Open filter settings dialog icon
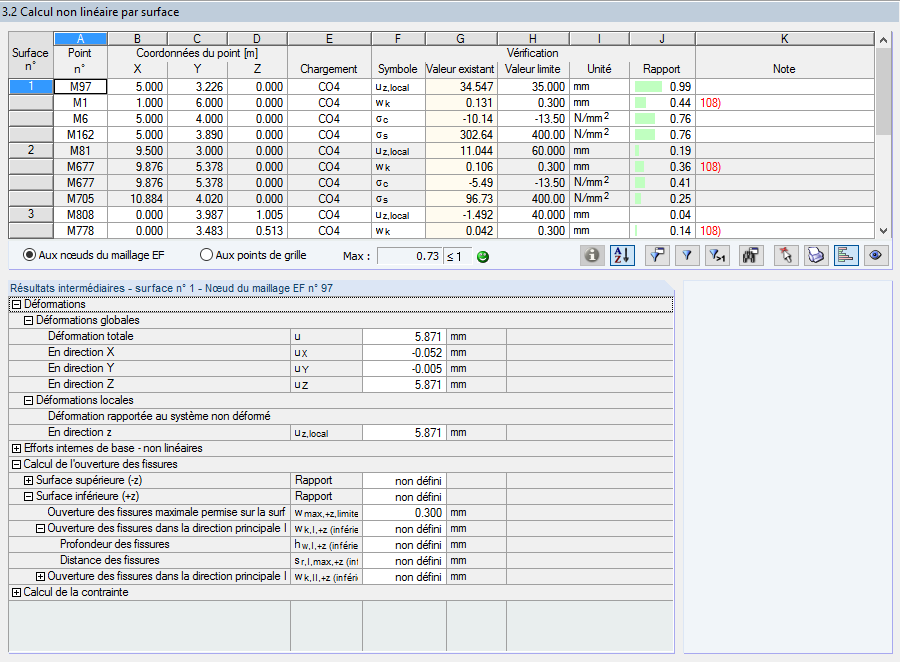The image size is (900, 662). pyautogui.click(x=657, y=255)
